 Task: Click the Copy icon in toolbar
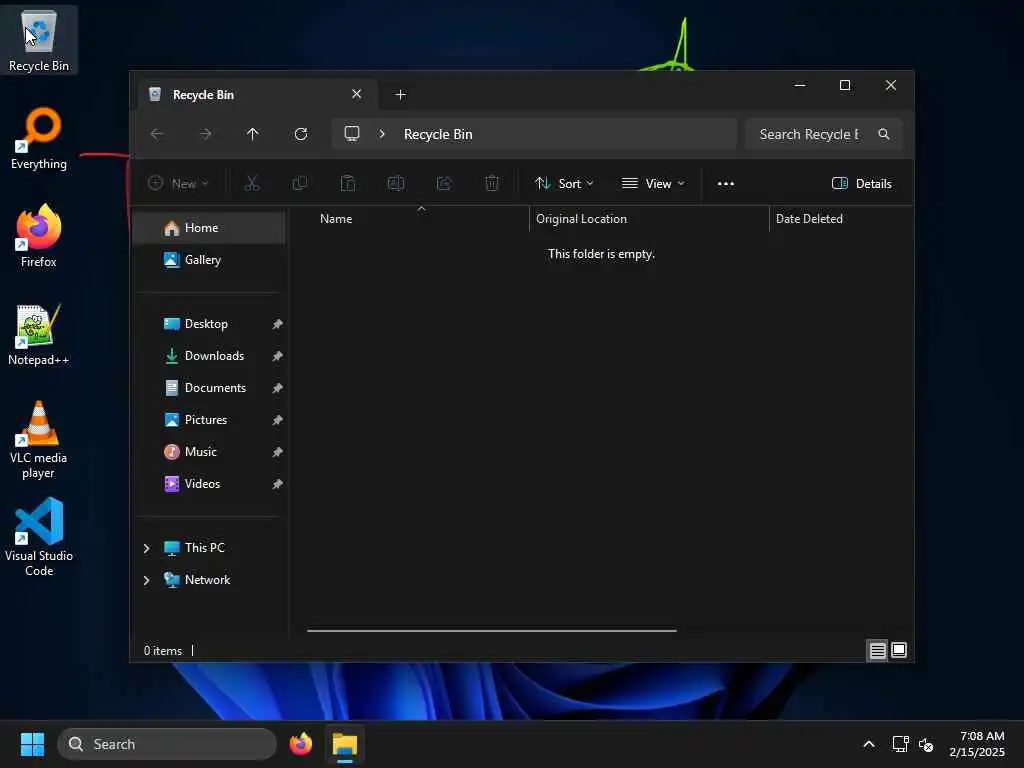[x=300, y=184]
